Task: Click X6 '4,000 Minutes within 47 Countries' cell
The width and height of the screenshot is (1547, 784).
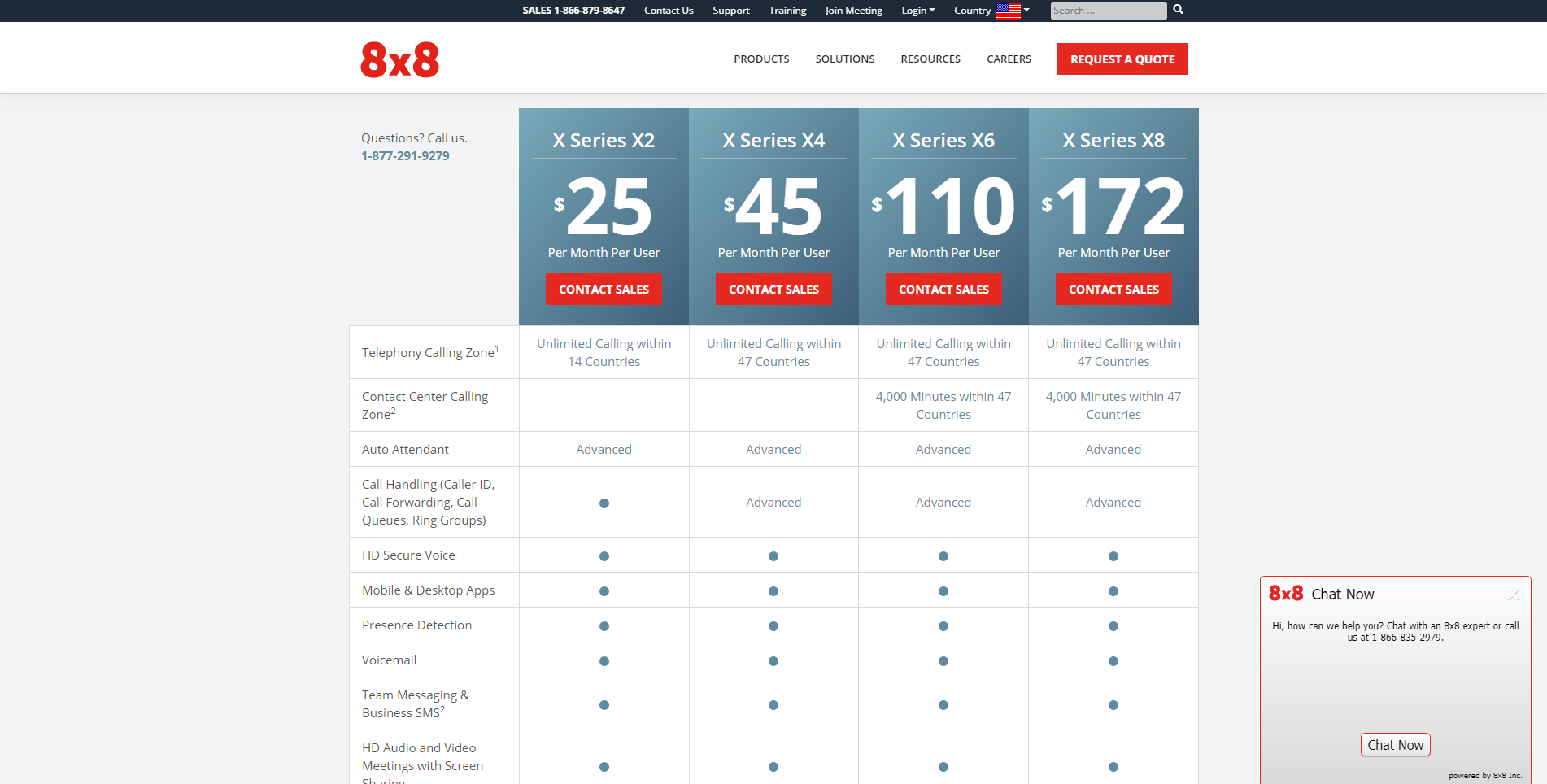Action: point(943,405)
